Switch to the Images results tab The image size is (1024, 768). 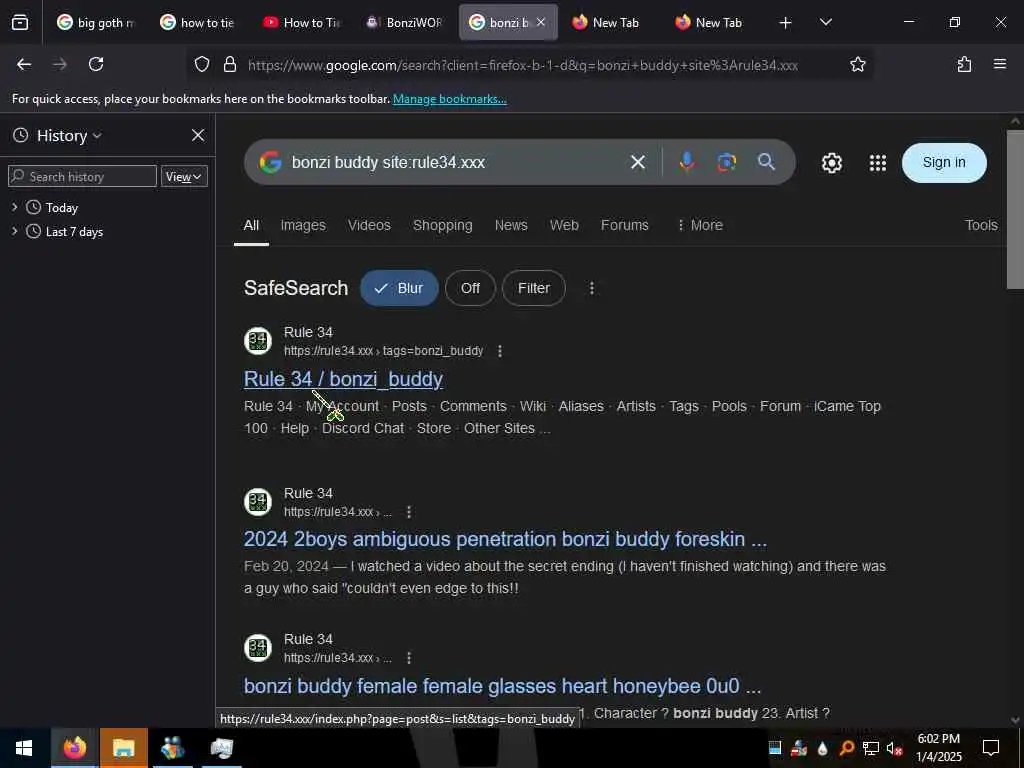pos(303,225)
